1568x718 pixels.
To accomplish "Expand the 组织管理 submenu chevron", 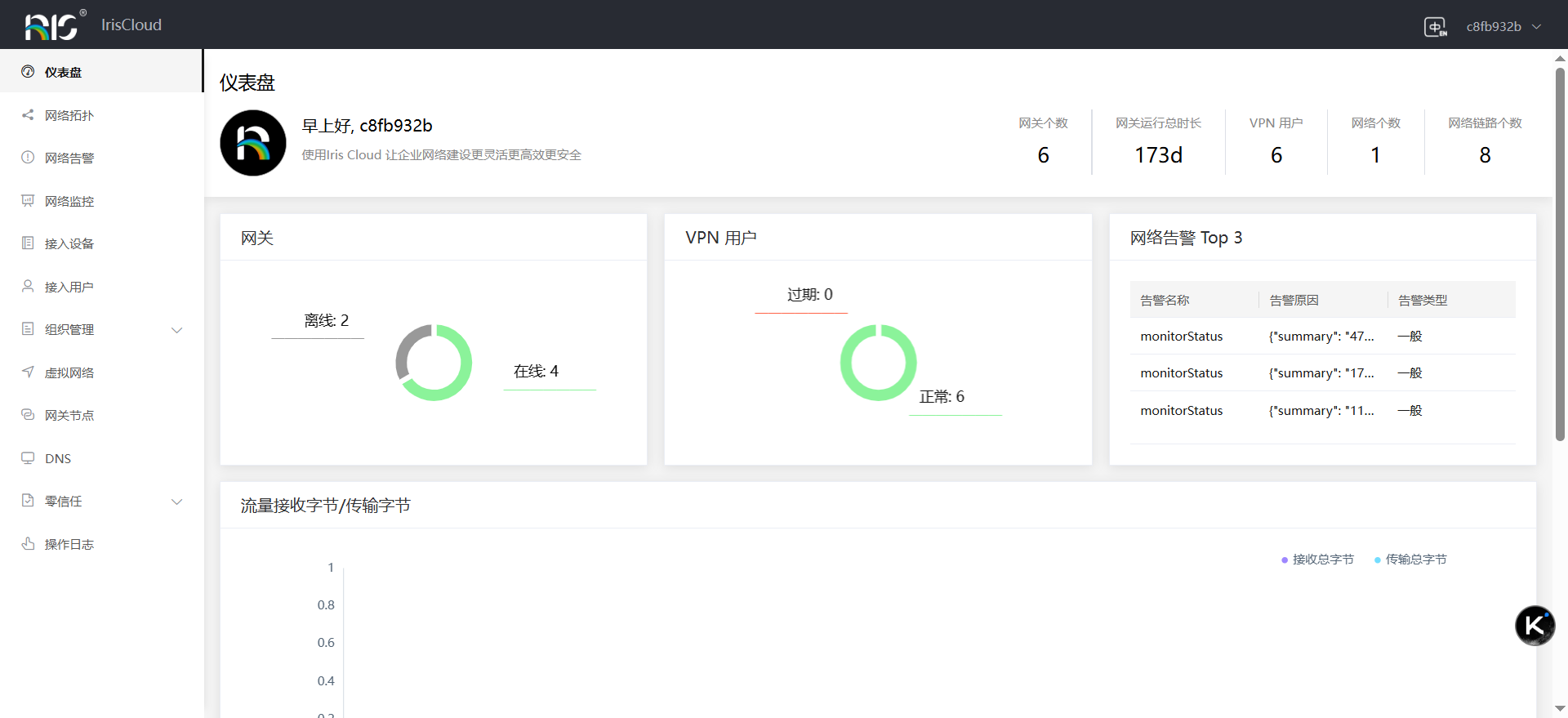I will coord(176,330).
